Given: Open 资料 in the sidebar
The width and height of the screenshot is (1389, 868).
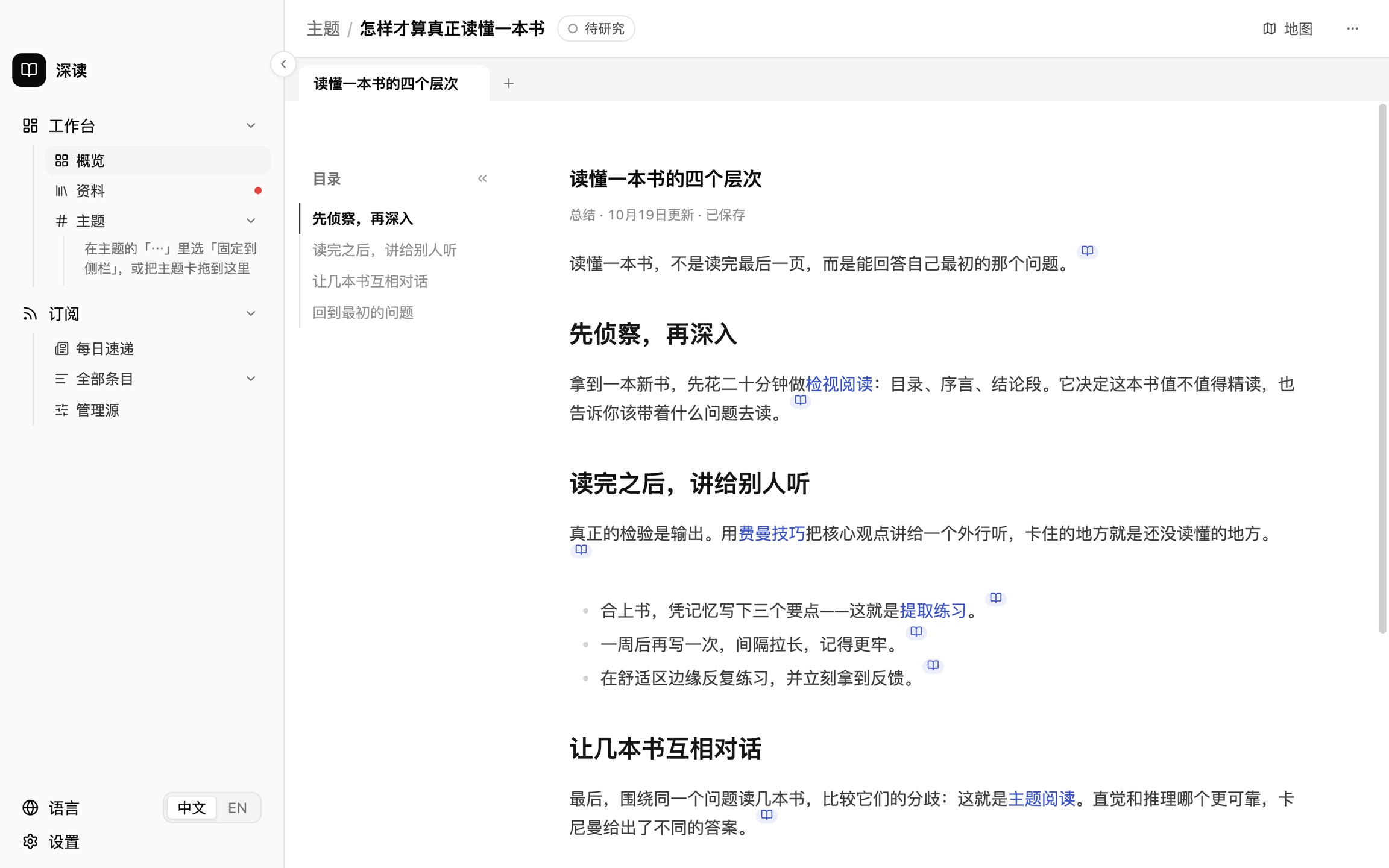Looking at the screenshot, I should click(158, 190).
